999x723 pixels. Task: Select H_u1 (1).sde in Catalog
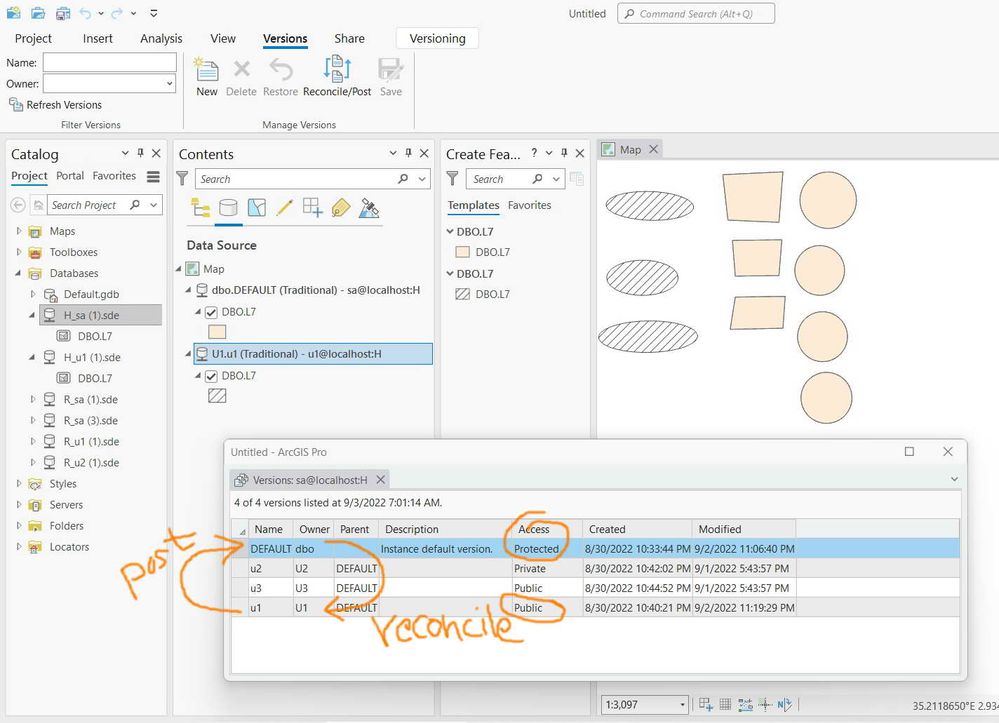[92, 357]
